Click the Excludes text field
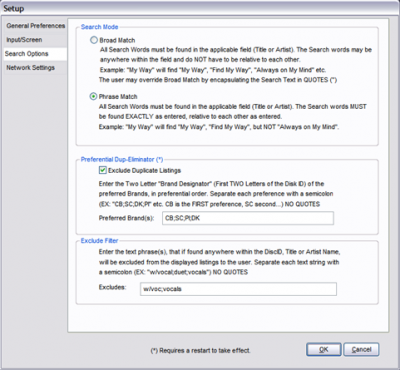400x370 pixels. (x=238, y=289)
